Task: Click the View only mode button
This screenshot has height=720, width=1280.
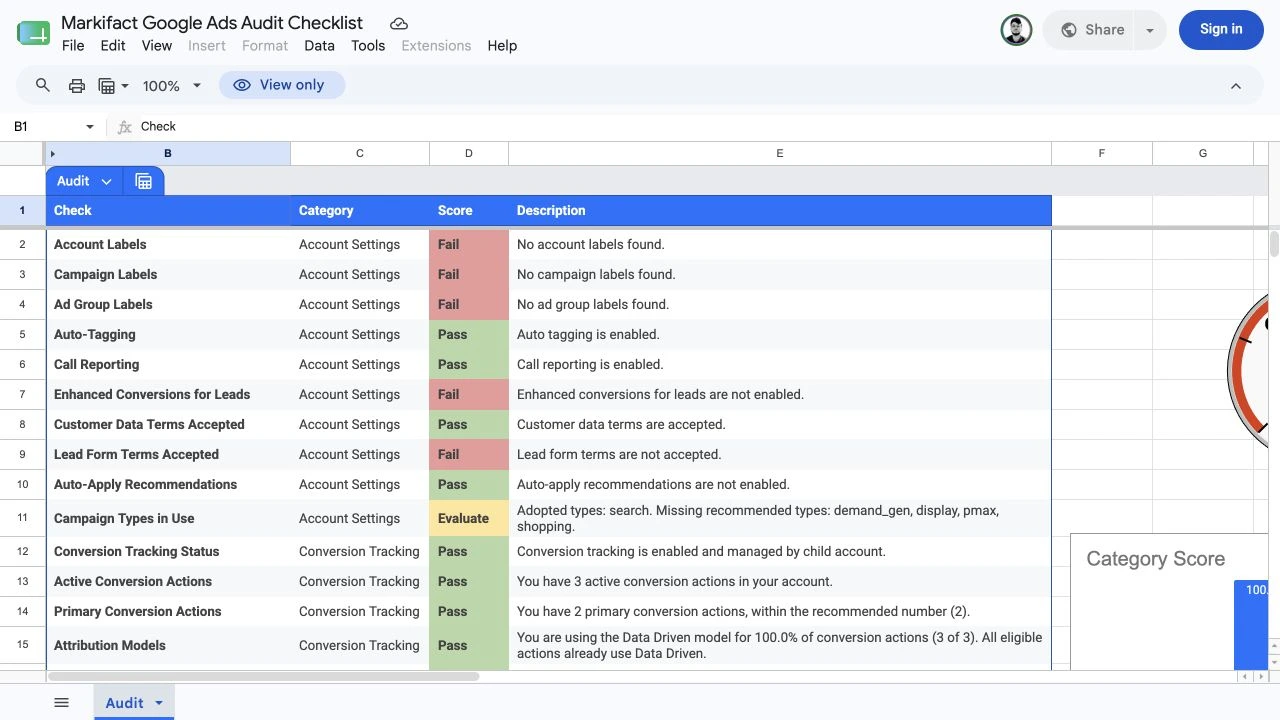Action: [x=282, y=85]
